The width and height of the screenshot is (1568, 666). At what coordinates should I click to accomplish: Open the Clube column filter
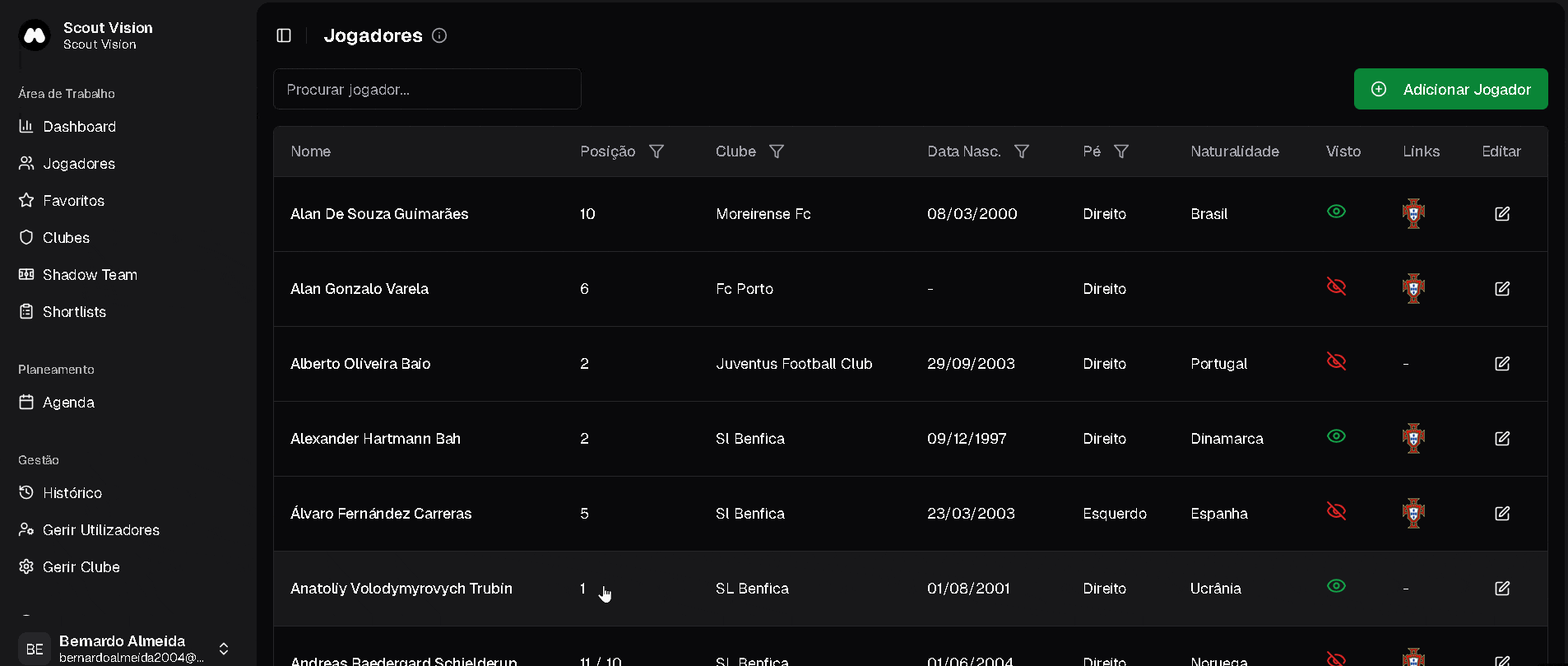coord(777,151)
